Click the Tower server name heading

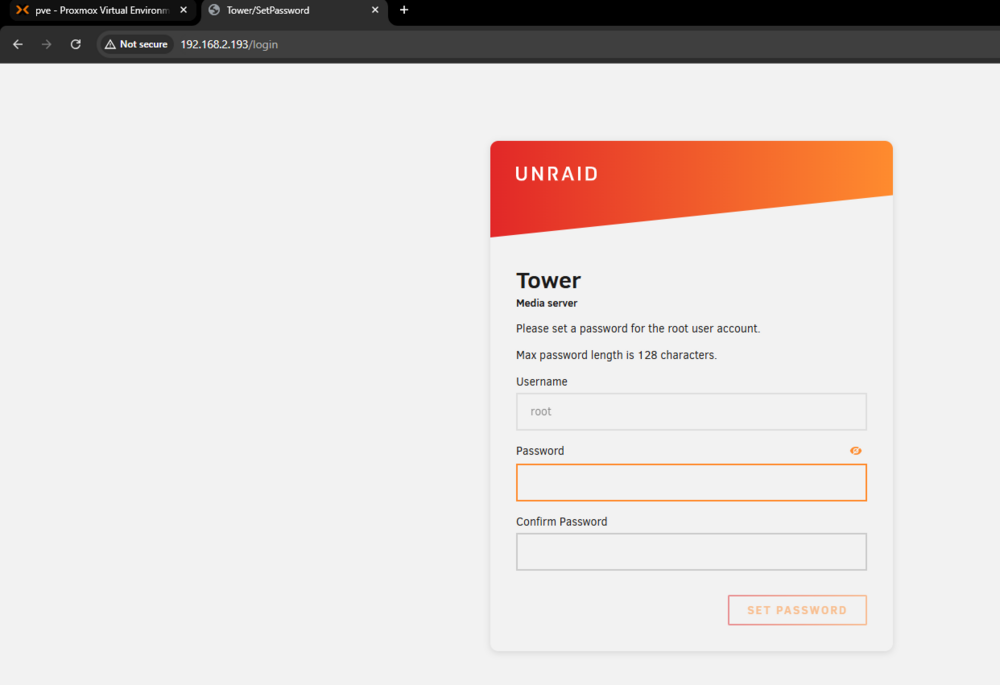(548, 281)
